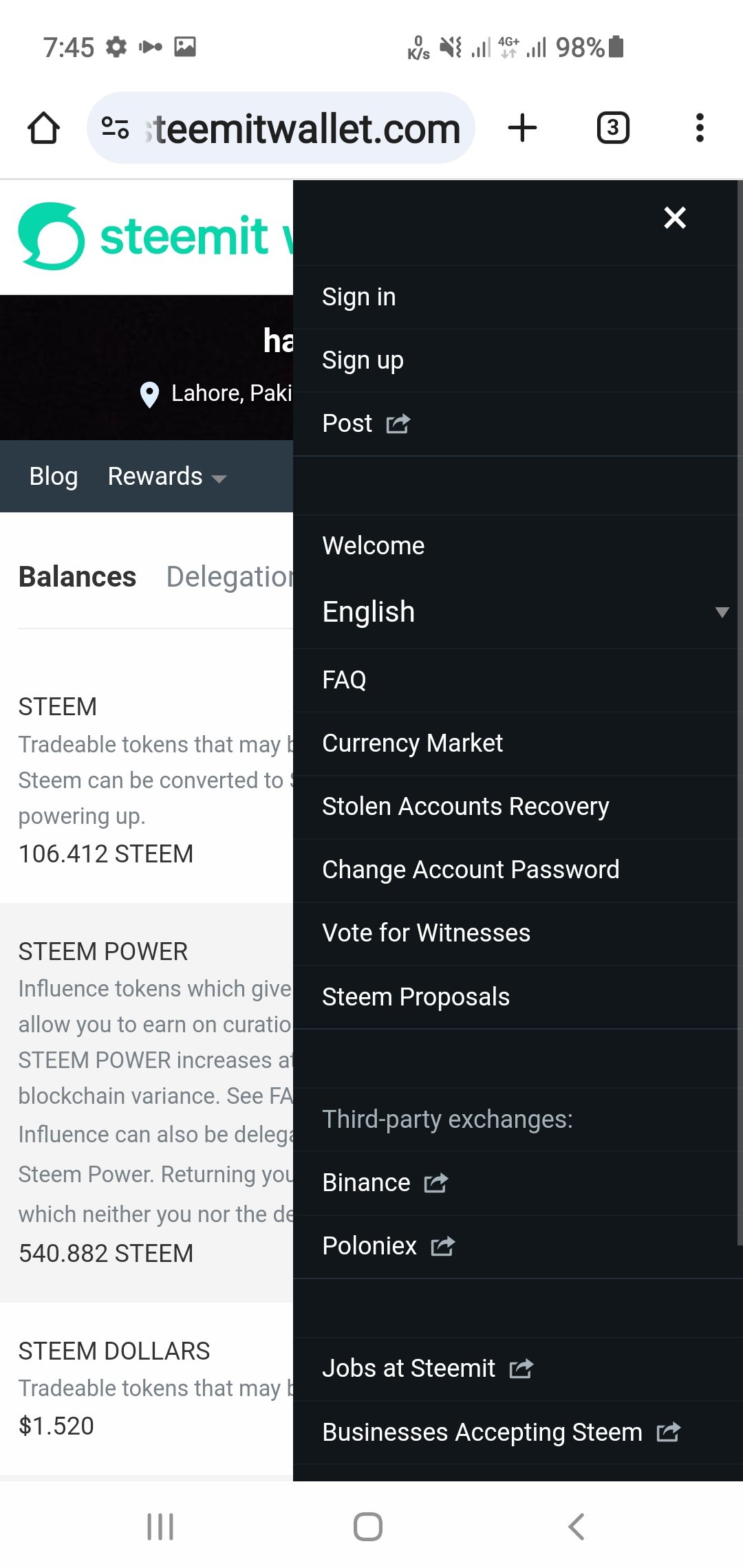Click the Steemit logo icon
The image size is (743, 1568).
pos(52,236)
